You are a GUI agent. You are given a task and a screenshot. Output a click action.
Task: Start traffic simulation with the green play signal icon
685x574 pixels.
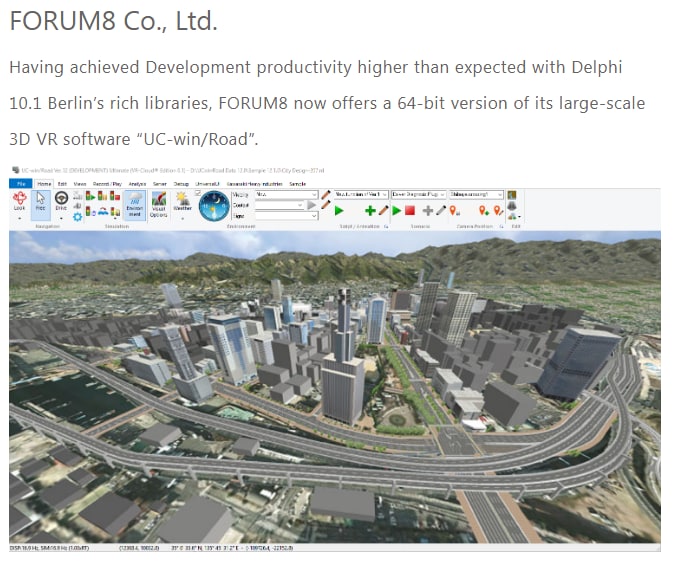(x=90, y=196)
